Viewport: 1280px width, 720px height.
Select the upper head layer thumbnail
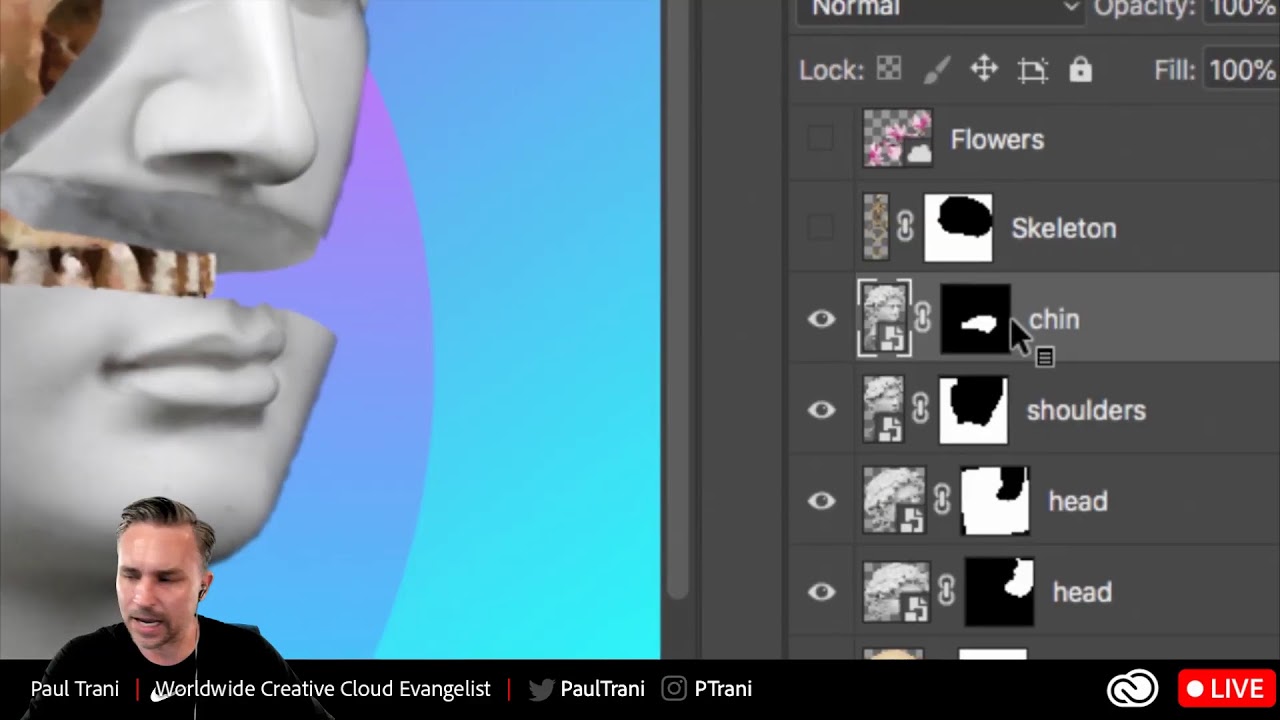click(895, 501)
